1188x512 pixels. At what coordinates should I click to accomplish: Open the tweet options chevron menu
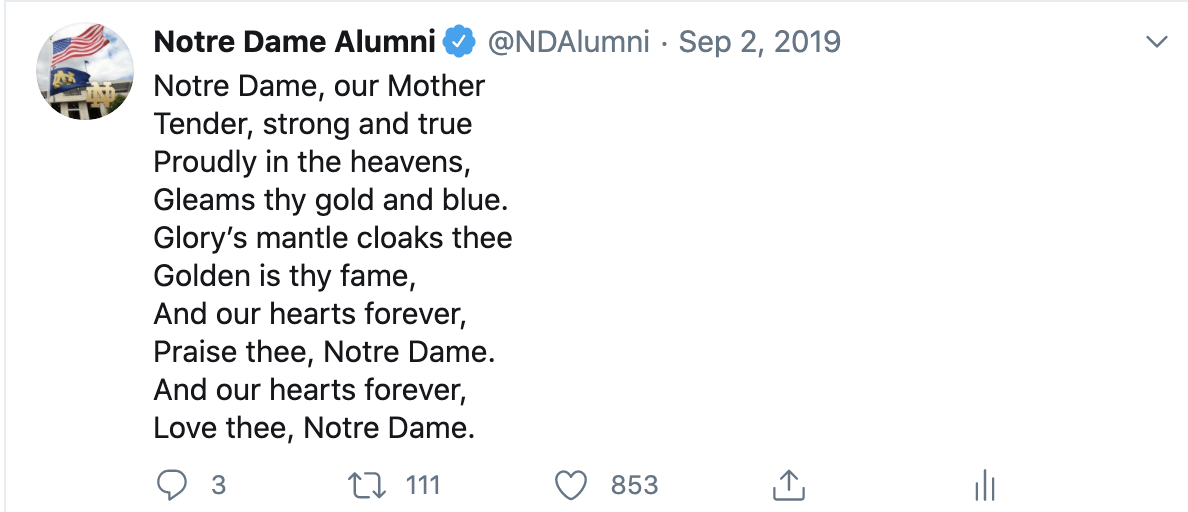click(x=1157, y=42)
